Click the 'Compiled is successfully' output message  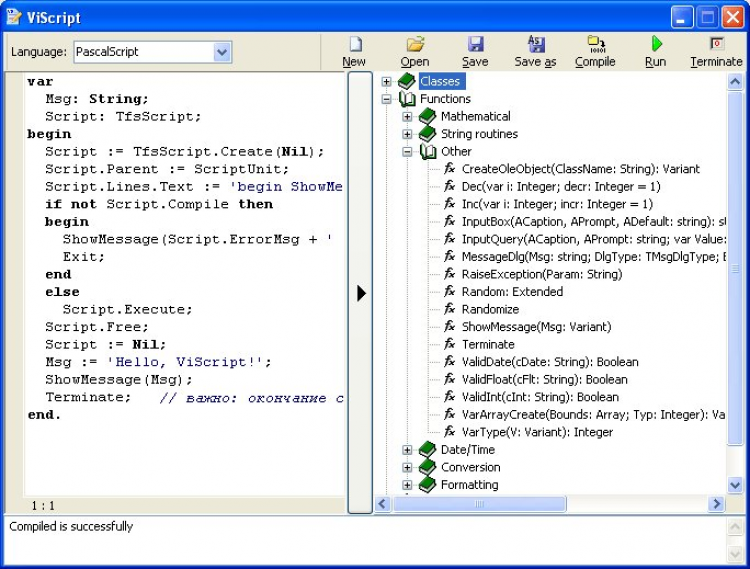(x=71, y=526)
